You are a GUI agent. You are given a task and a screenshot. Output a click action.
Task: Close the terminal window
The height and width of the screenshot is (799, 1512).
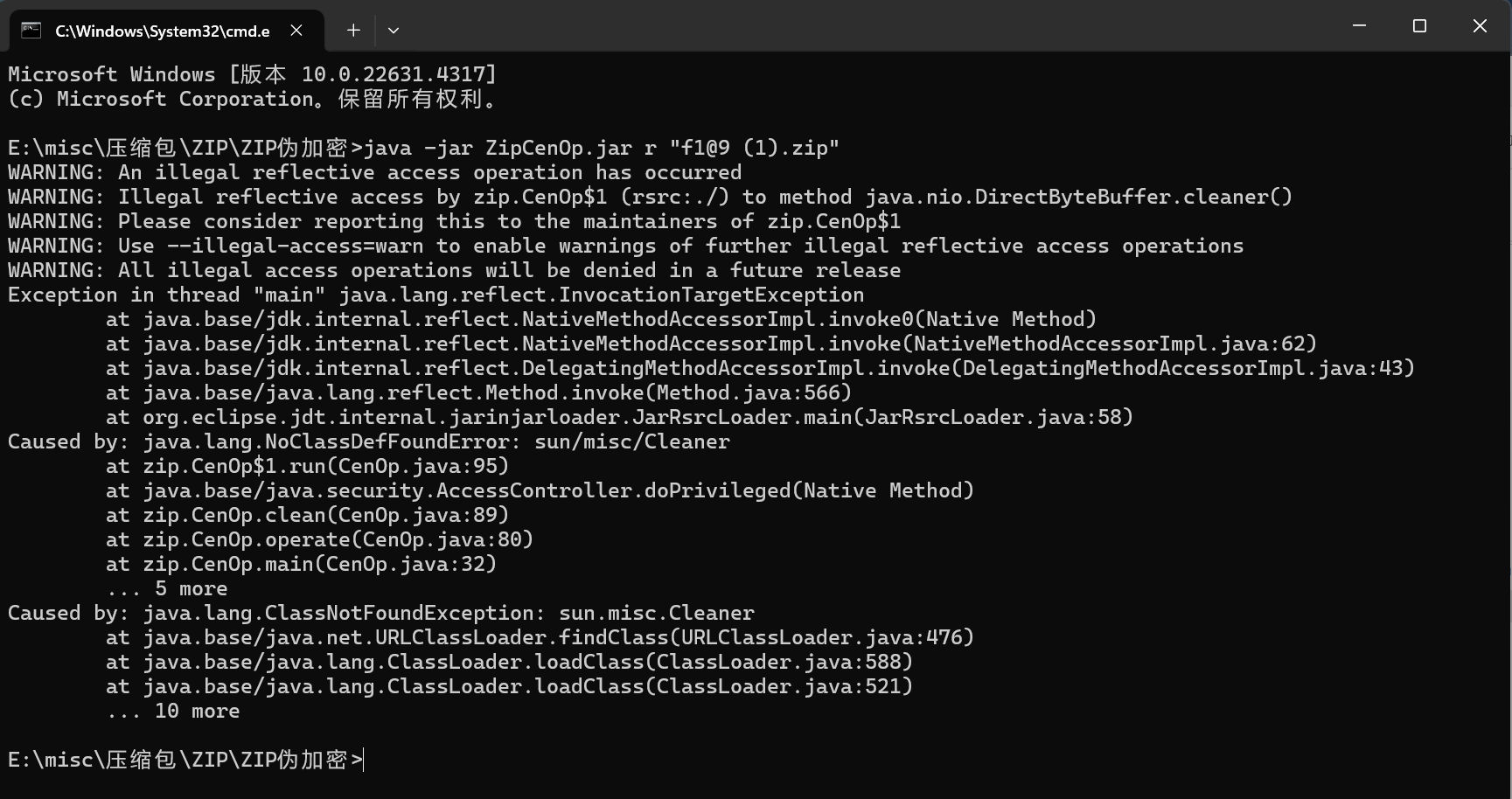1480,26
